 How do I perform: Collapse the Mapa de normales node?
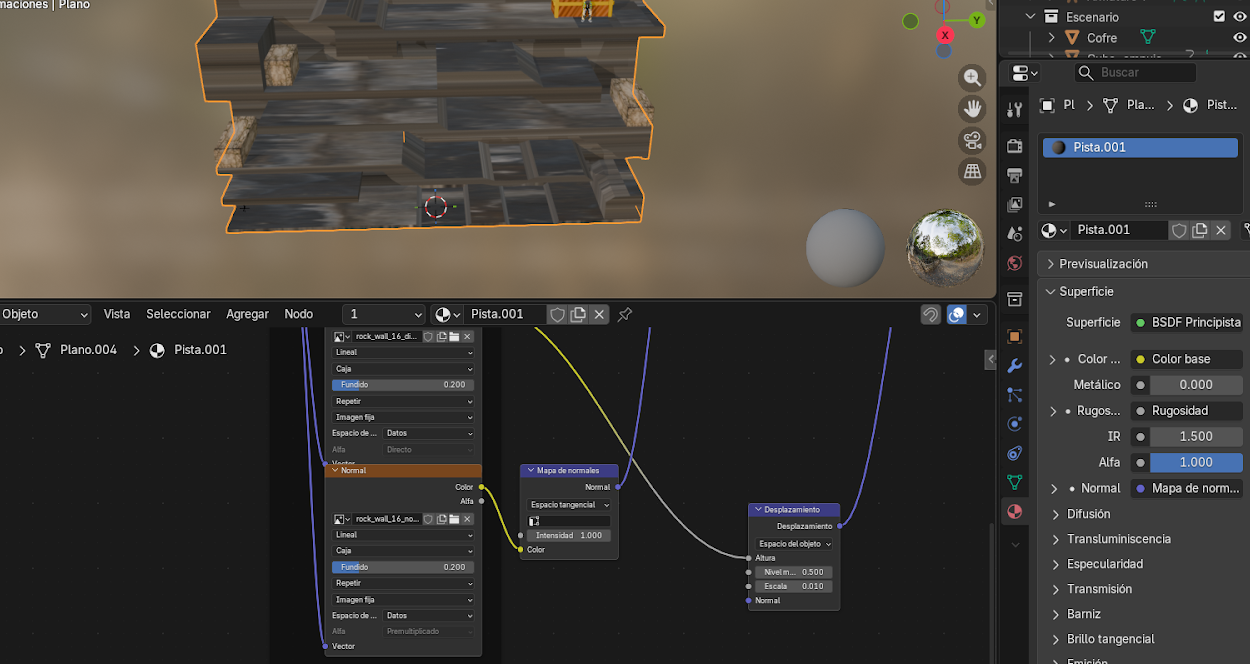(x=530, y=470)
